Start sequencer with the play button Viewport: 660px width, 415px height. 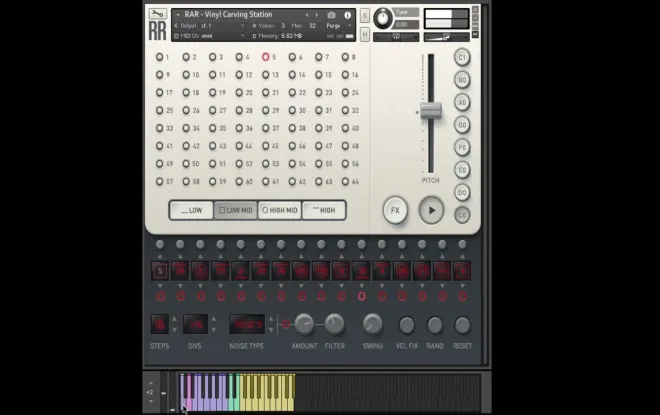coord(431,210)
